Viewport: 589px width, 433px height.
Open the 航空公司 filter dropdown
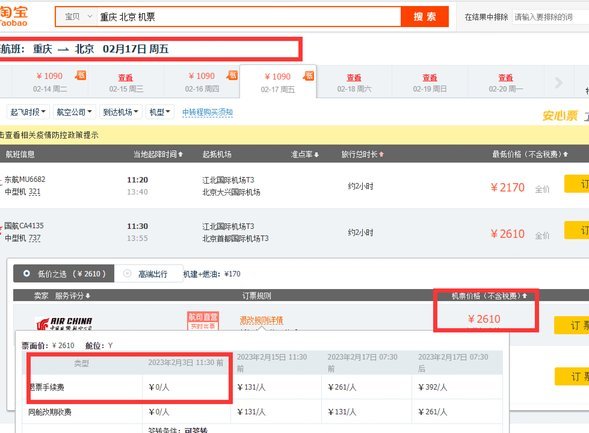click(x=74, y=112)
